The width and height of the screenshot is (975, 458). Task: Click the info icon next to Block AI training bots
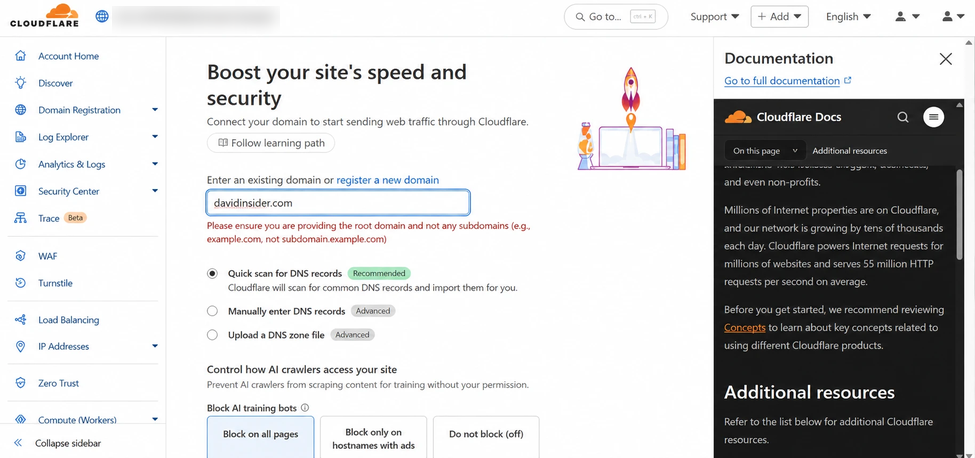pos(305,408)
